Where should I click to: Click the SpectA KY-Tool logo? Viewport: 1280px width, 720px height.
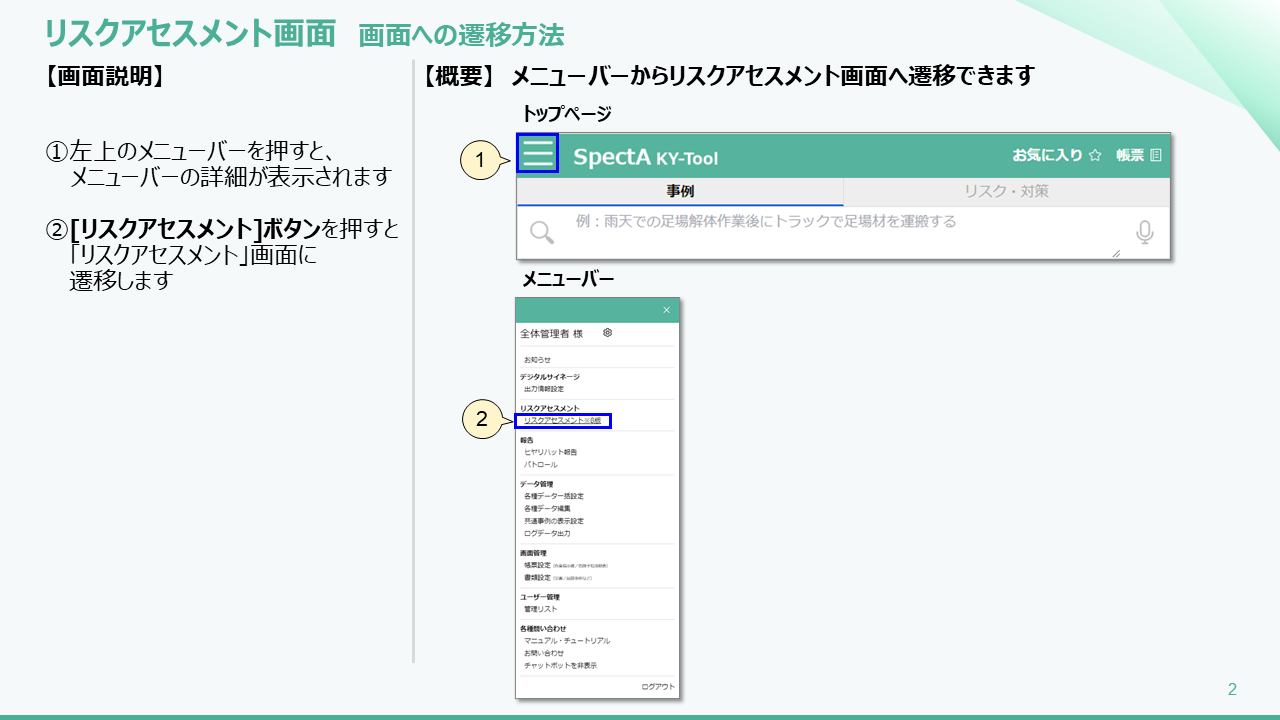tap(645, 157)
